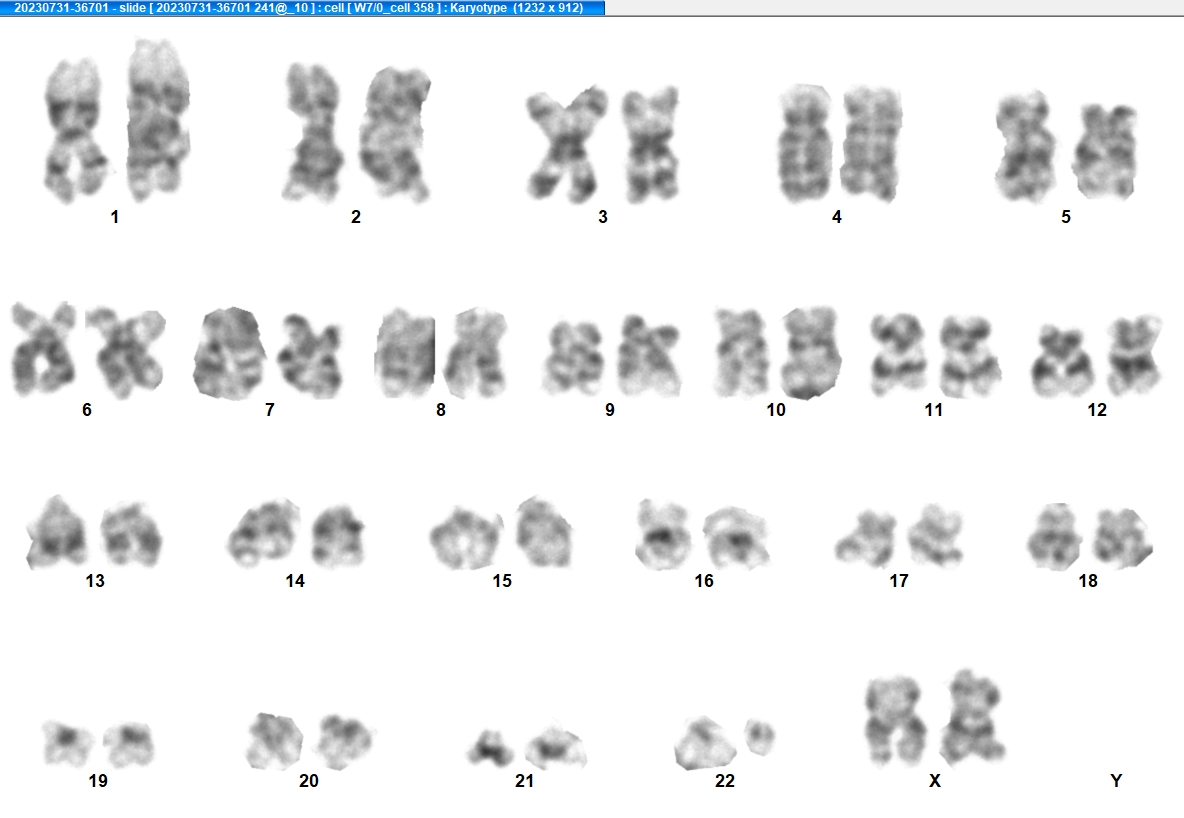The width and height of the screenshot is (1184, 818).
Task: Click the number label under chromosome pair 4
Action: [837, 218]
